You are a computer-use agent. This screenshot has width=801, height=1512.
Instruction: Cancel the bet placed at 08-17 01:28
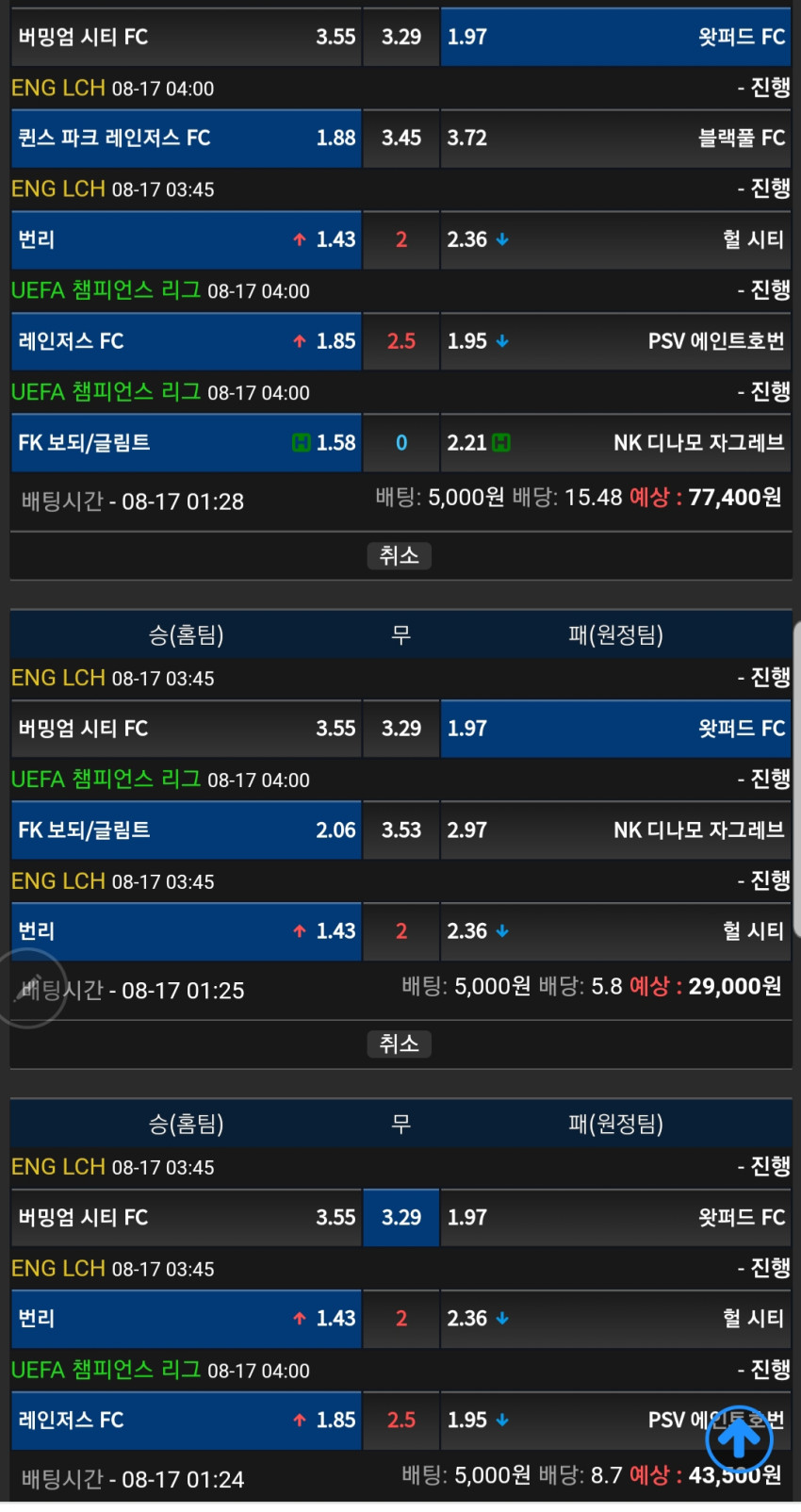(400, 555)
